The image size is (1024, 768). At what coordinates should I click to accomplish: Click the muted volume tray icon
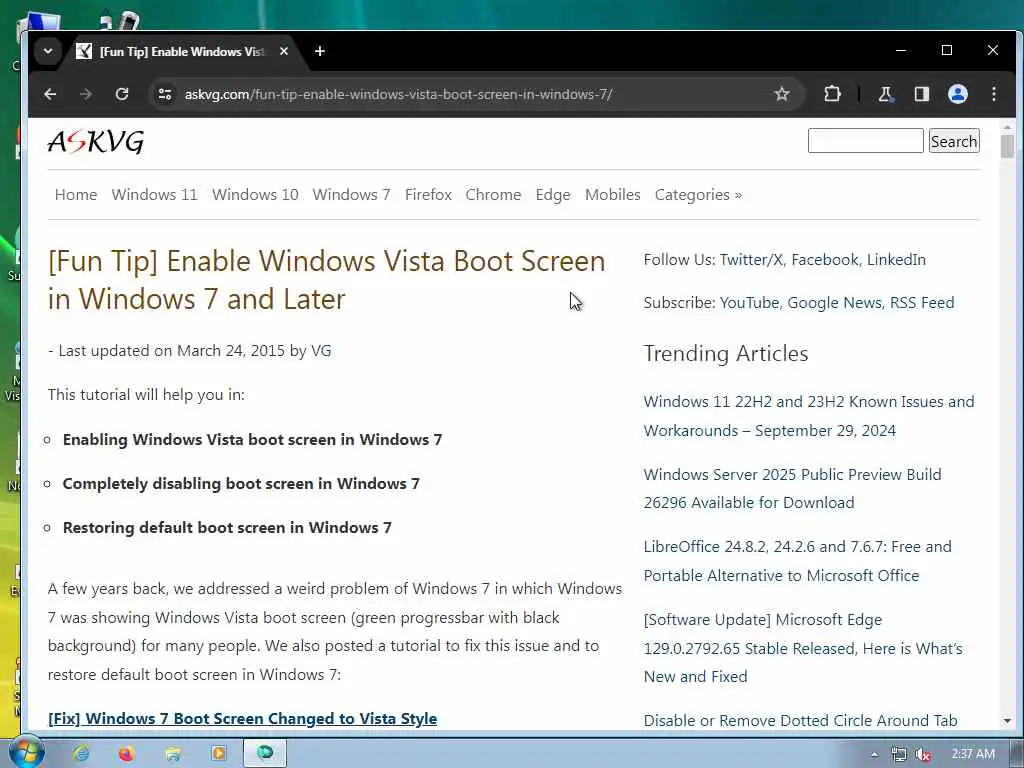(x=923, y=754)
